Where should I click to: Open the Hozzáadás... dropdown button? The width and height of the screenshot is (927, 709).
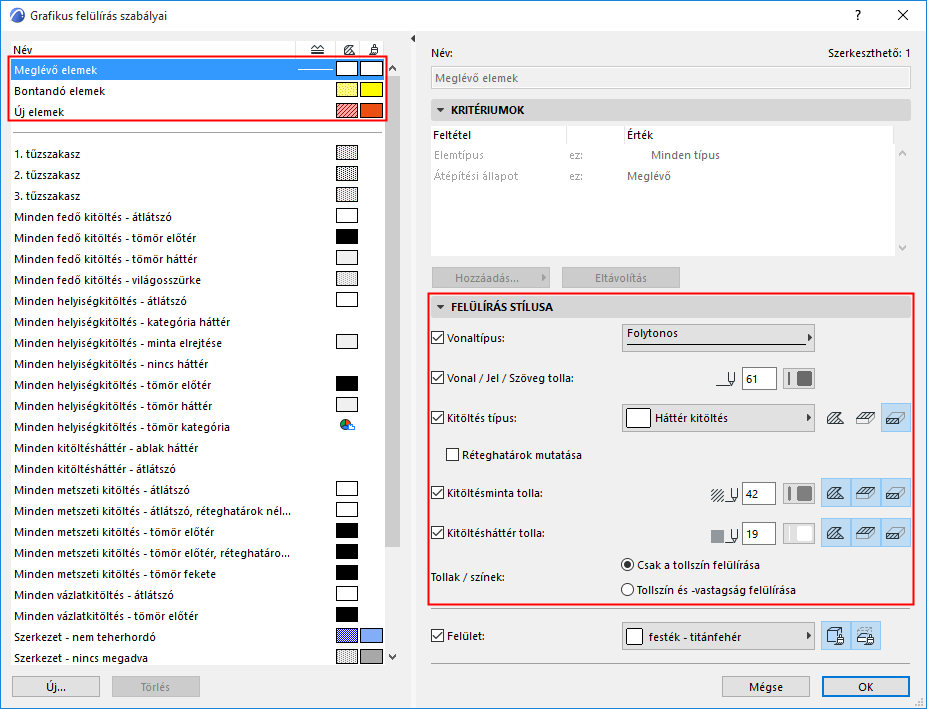491,278
